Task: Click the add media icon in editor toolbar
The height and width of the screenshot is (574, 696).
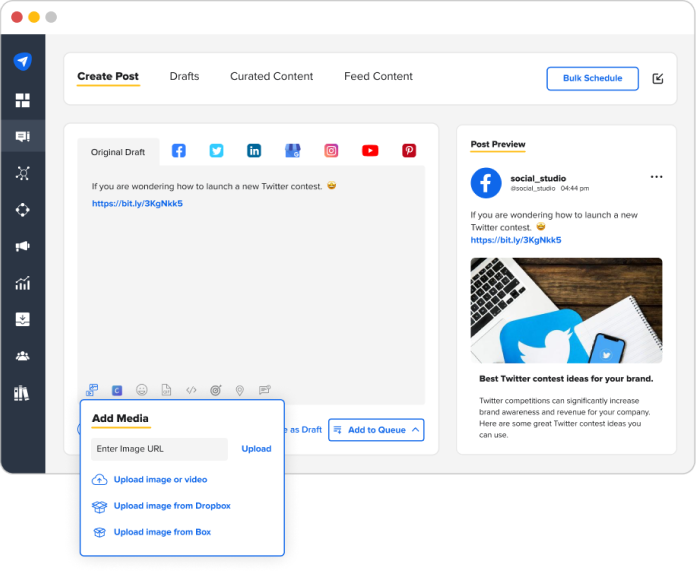Action: 92,390
